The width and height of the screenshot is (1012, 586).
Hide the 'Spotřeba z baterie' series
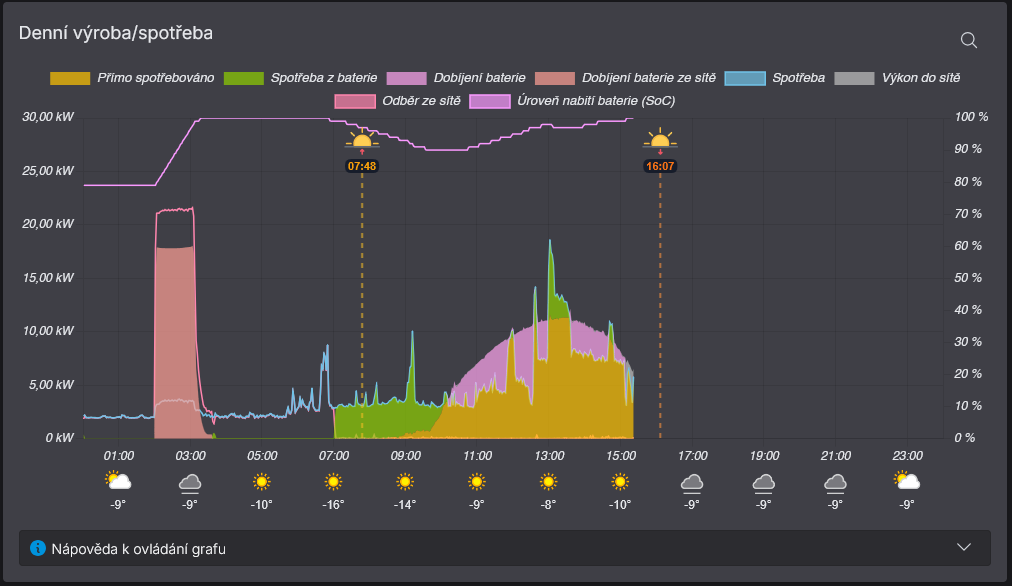(323, 77)
